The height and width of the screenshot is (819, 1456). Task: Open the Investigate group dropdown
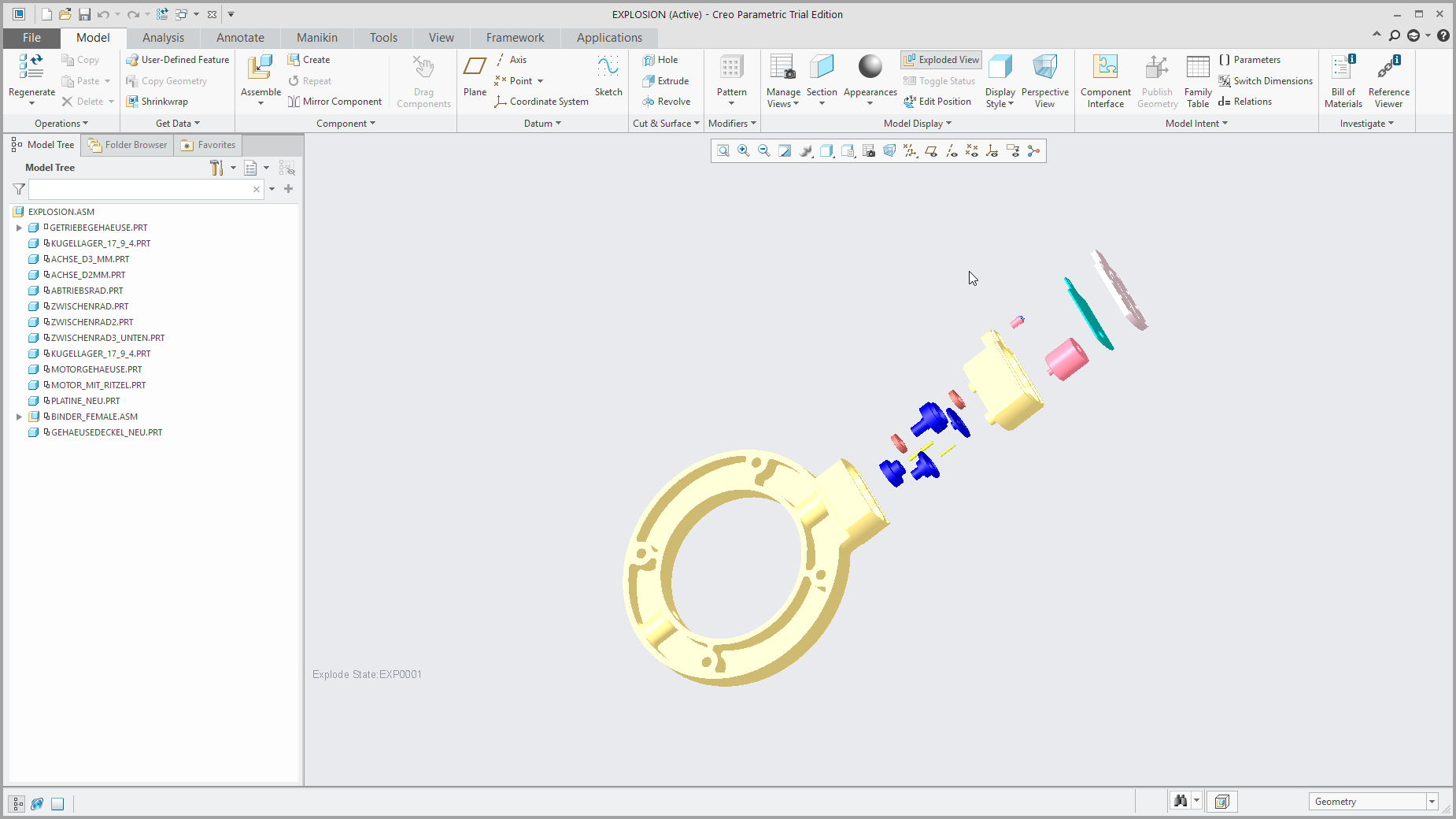point(1367,124)
